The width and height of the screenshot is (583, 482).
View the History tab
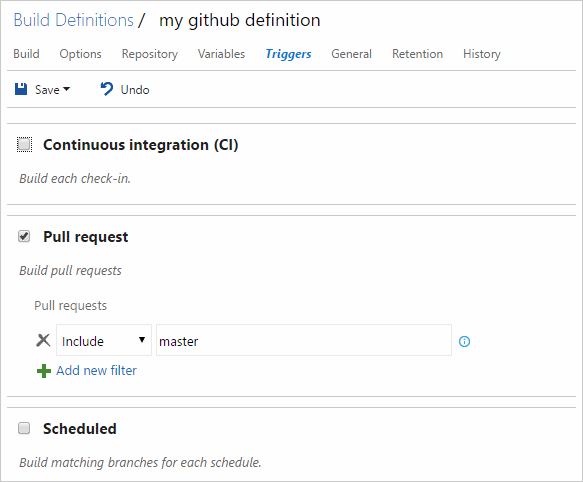481,54
